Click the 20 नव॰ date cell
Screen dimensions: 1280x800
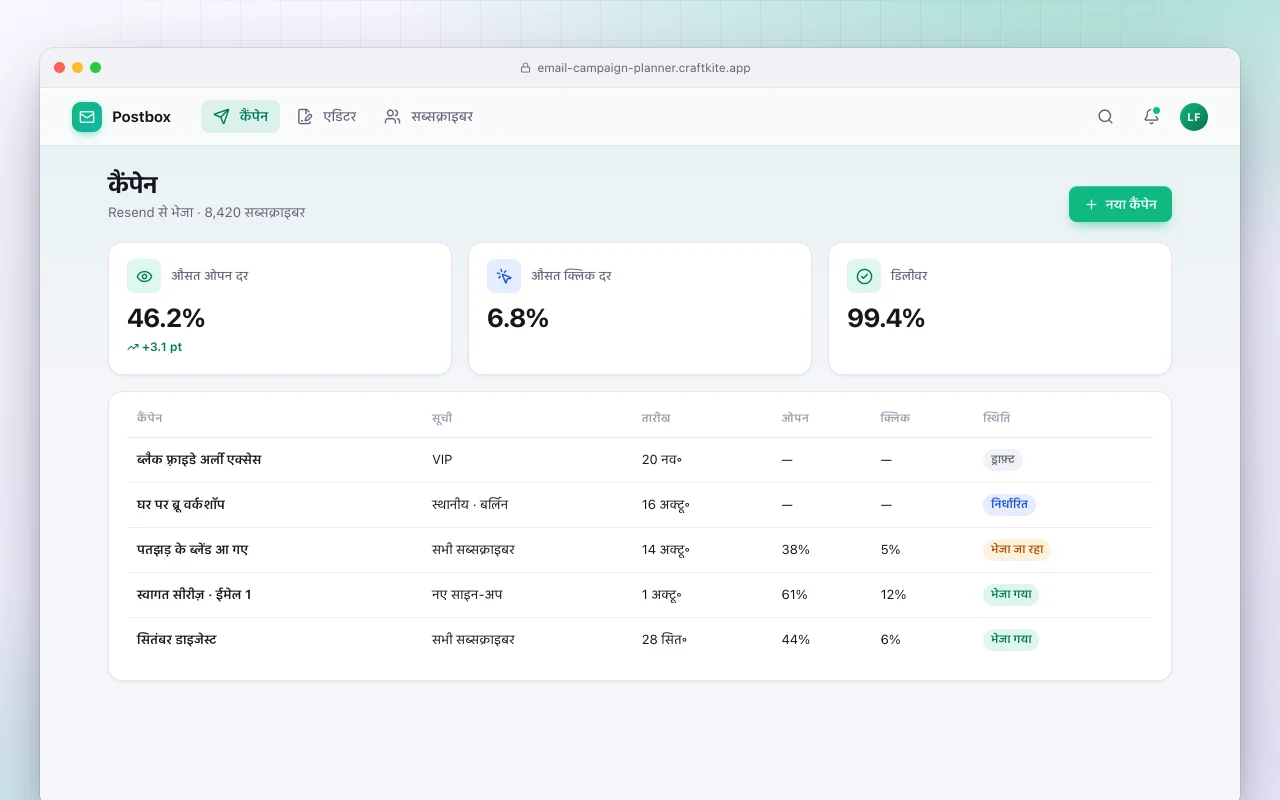pos(662,460)
